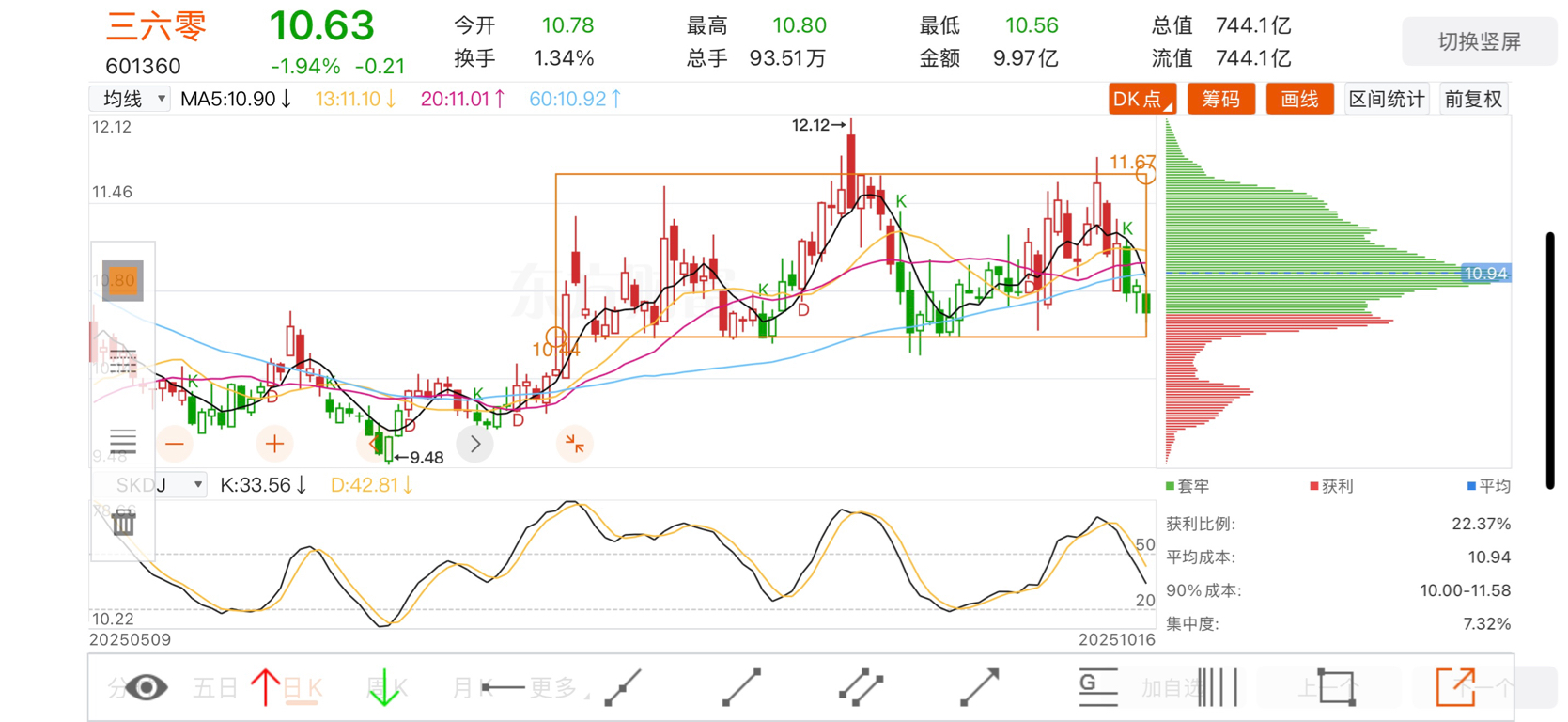
Task: Switch to the 五日 tab
Action: 215,688
